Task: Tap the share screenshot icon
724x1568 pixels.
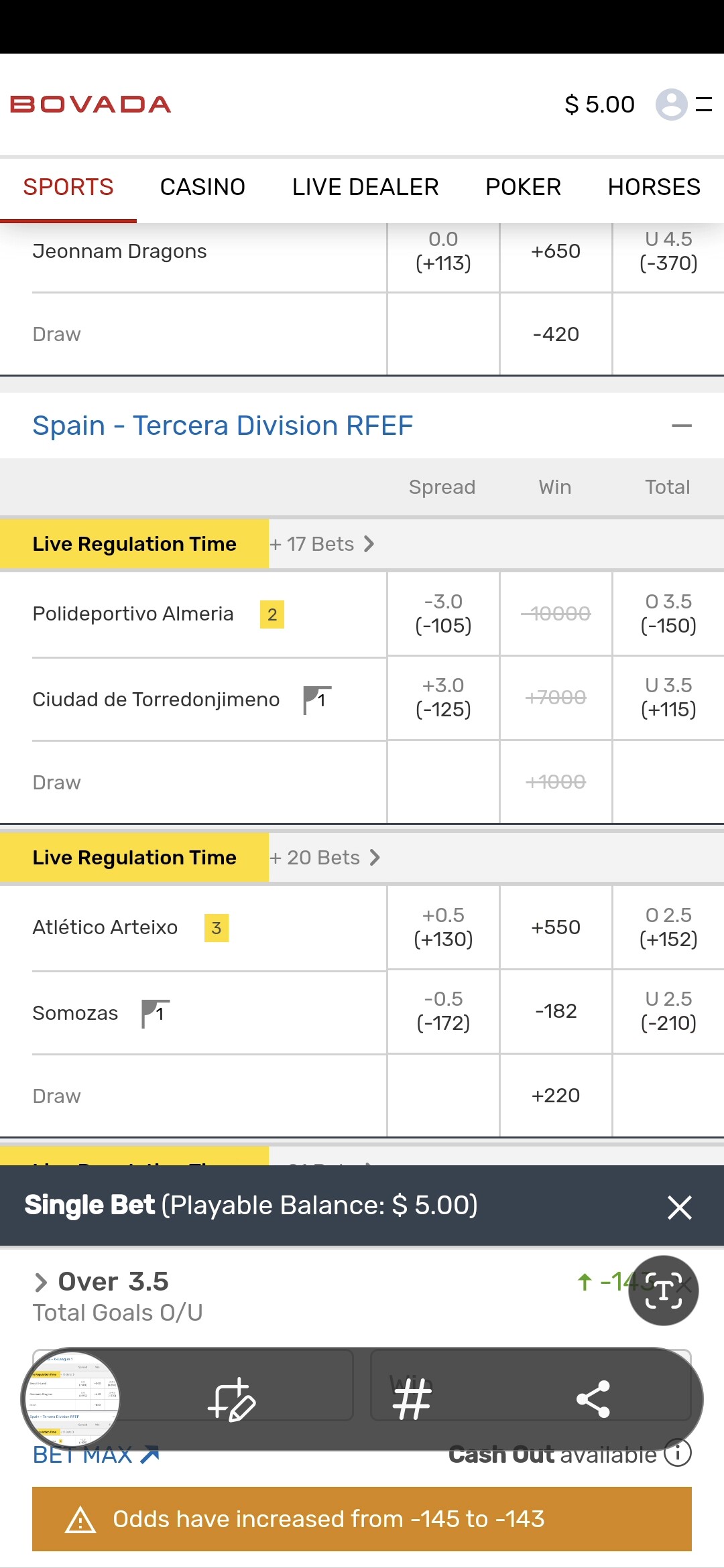Action: [x=593, y=1400]
